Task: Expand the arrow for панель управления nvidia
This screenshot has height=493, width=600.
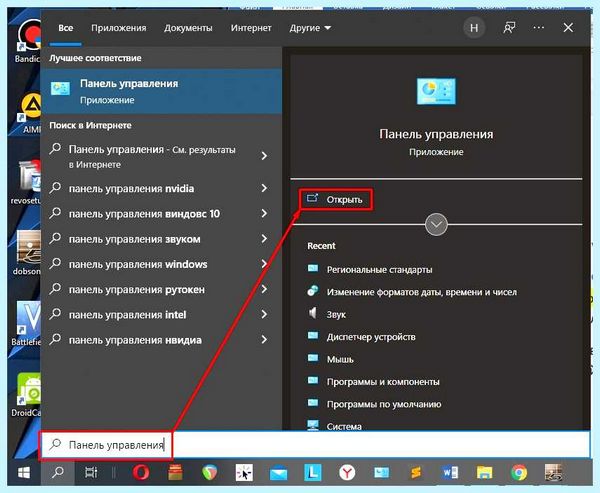Action: pos(264,188)
